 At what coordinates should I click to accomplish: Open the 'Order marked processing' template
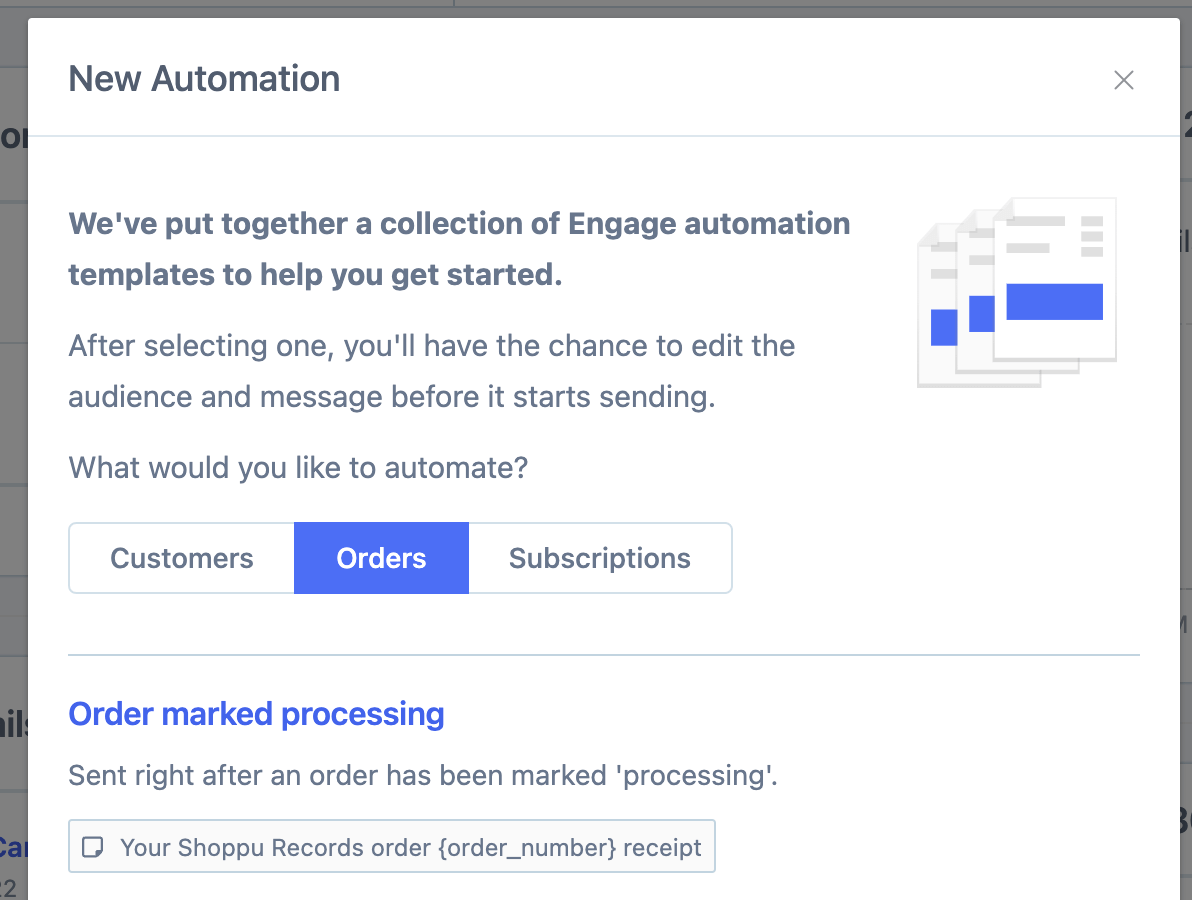[x=256, y=714]
